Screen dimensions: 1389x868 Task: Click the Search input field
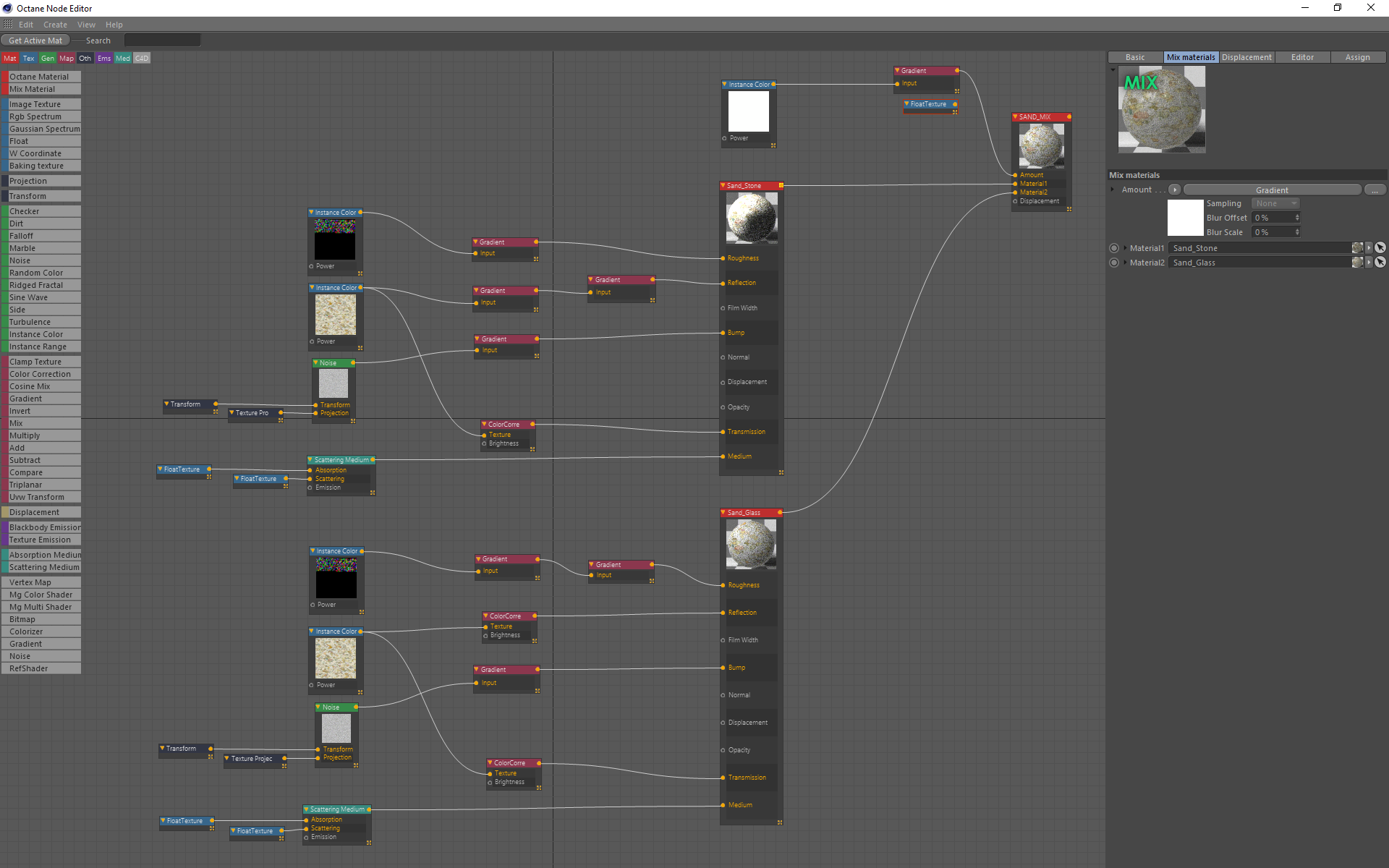(162, 41)
